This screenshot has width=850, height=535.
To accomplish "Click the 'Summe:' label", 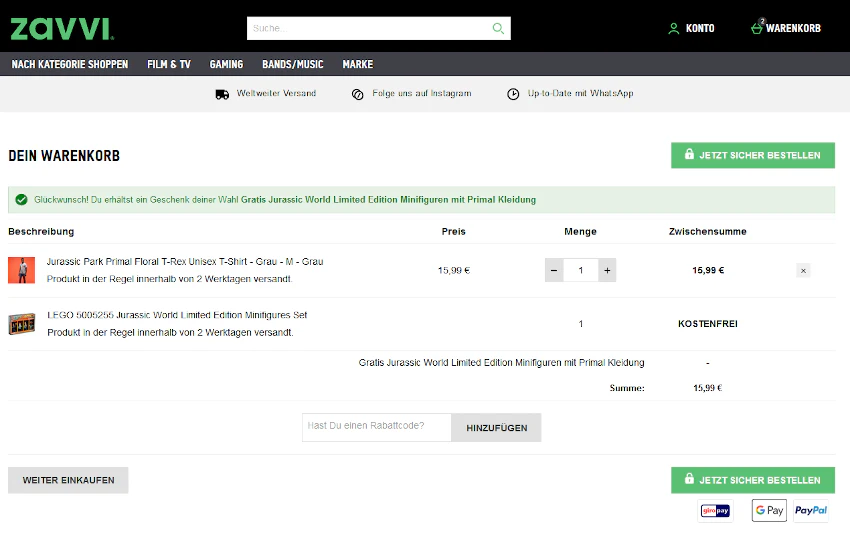I will (627, 388).
